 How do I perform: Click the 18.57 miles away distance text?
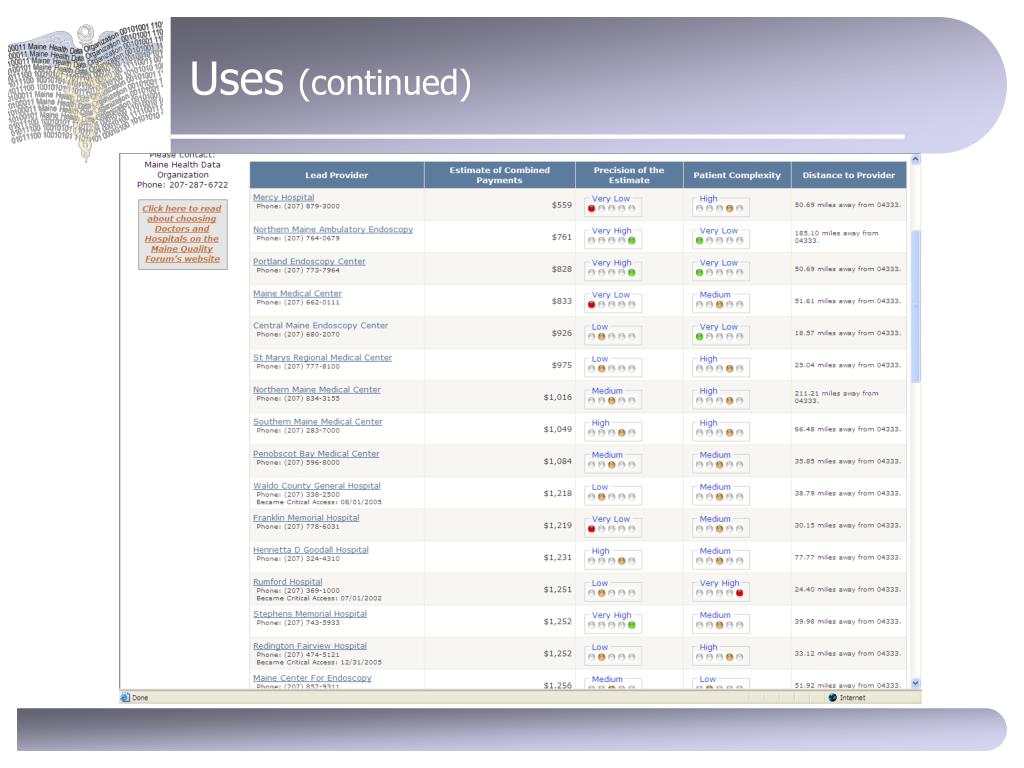(848, 333)
